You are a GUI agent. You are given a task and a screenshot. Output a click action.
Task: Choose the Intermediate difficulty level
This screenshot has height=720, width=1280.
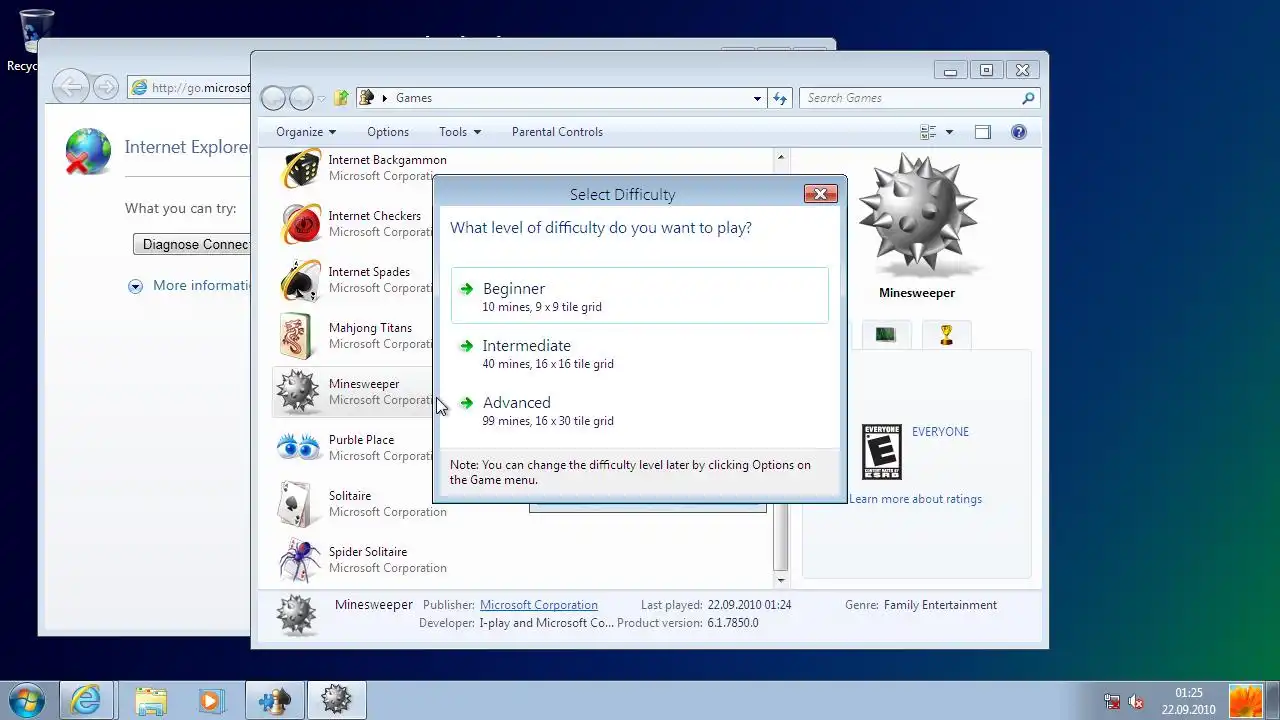coord(640,353)
